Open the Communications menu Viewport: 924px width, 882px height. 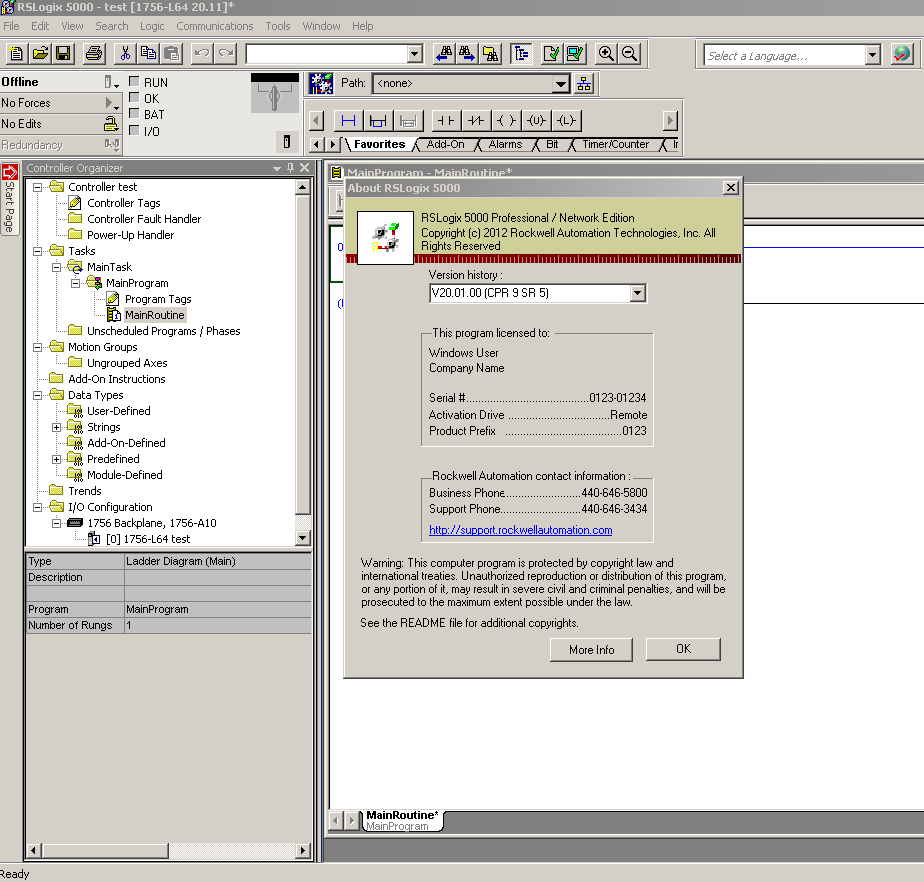click(x=214, y=26)
